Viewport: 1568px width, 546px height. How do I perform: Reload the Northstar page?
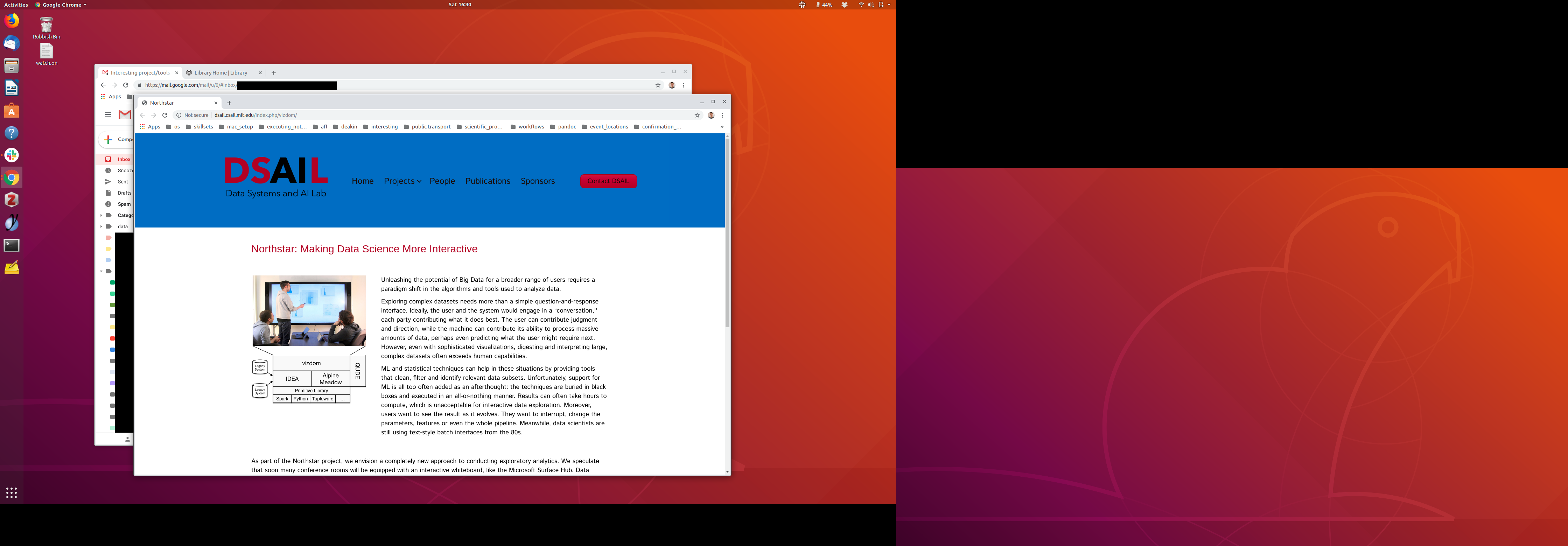pyautogui.click(x=164, y=115)
